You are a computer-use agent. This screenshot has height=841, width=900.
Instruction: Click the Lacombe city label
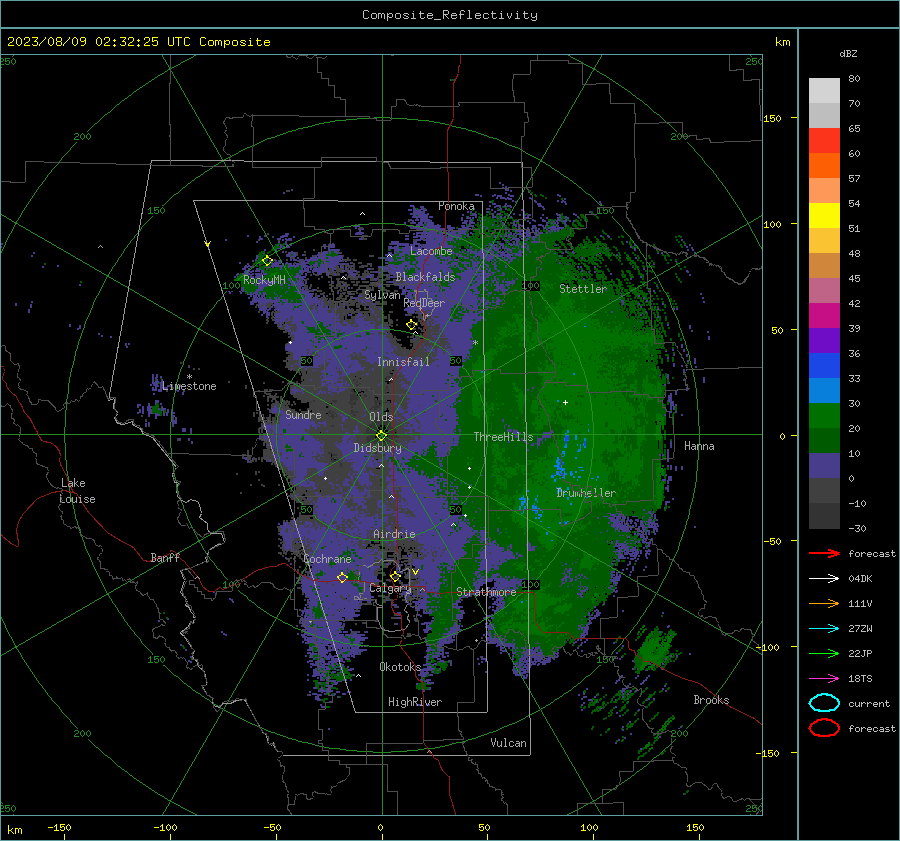[431, 251]
